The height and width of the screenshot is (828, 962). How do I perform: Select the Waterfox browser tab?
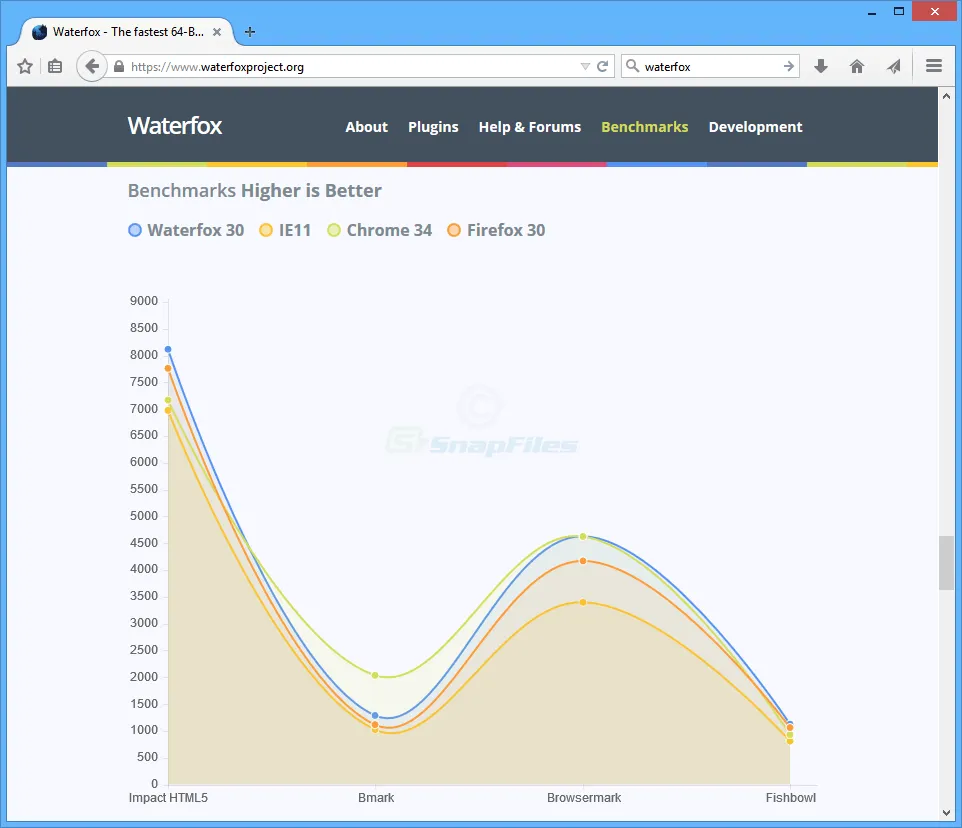pyautogui.click(x=127, y=32)
